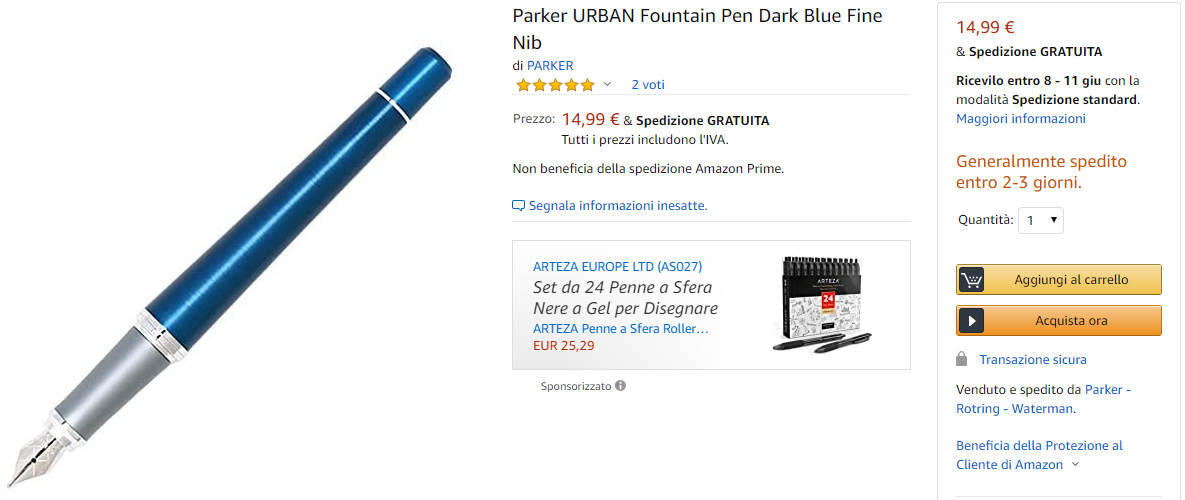
Task: Report inaccurate info via Segnala informazioni inesatte
Action: (x=618, y=205)
